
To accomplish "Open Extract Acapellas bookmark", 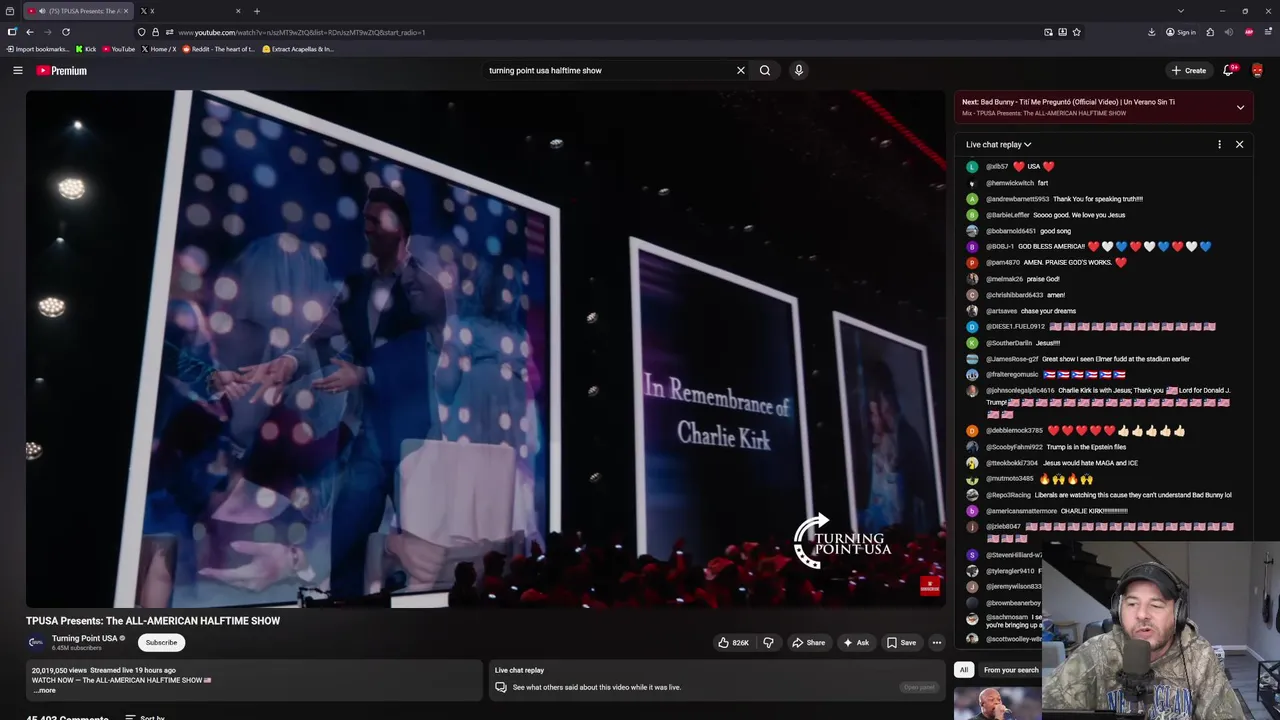I will pyautogui.click(x=297, y=49).
